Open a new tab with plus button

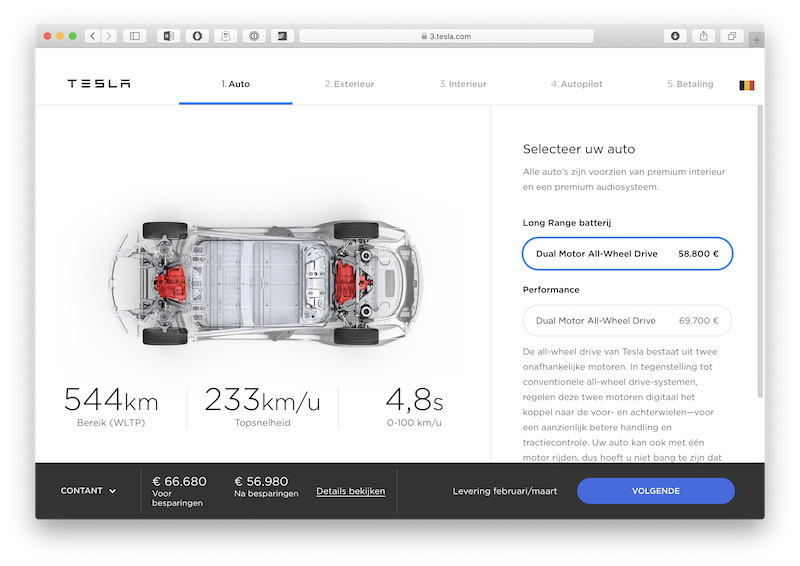click(756, 39)
